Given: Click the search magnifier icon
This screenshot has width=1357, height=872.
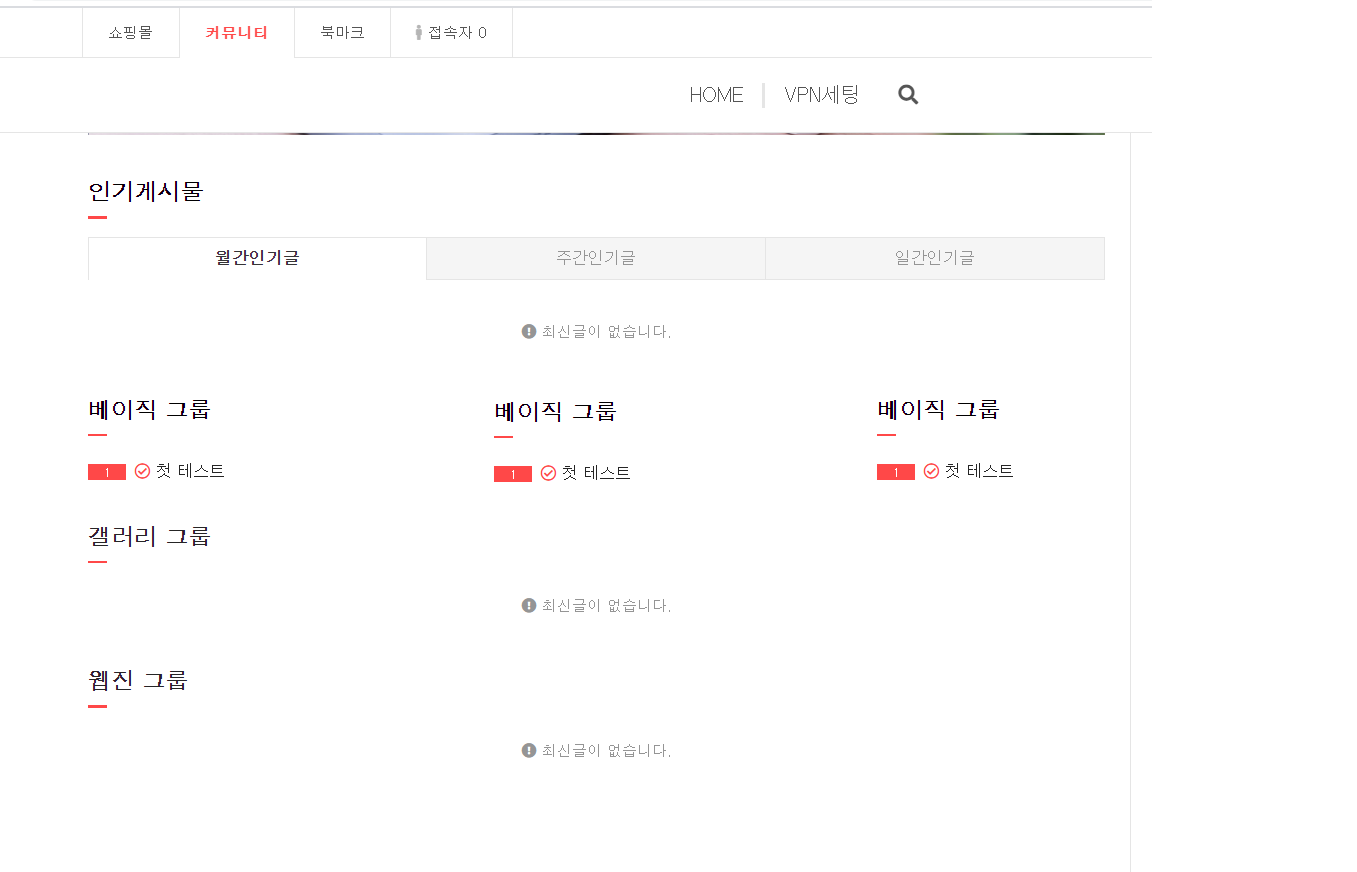Looking at the screenshot, I should pyautogui.click(x=908, y=95).
